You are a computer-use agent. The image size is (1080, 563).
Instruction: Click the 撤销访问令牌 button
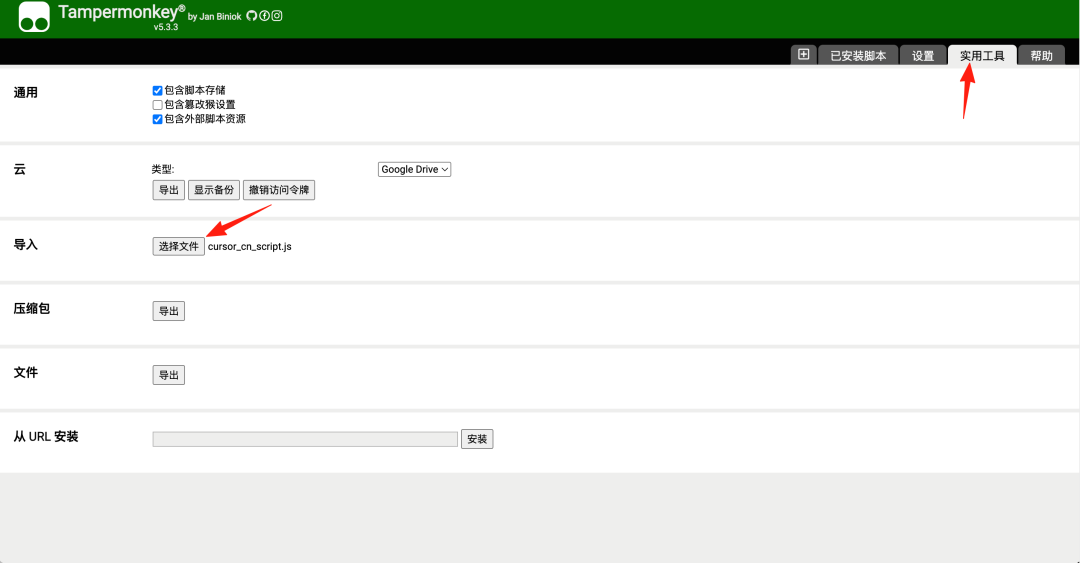click(x=279, y=190)
